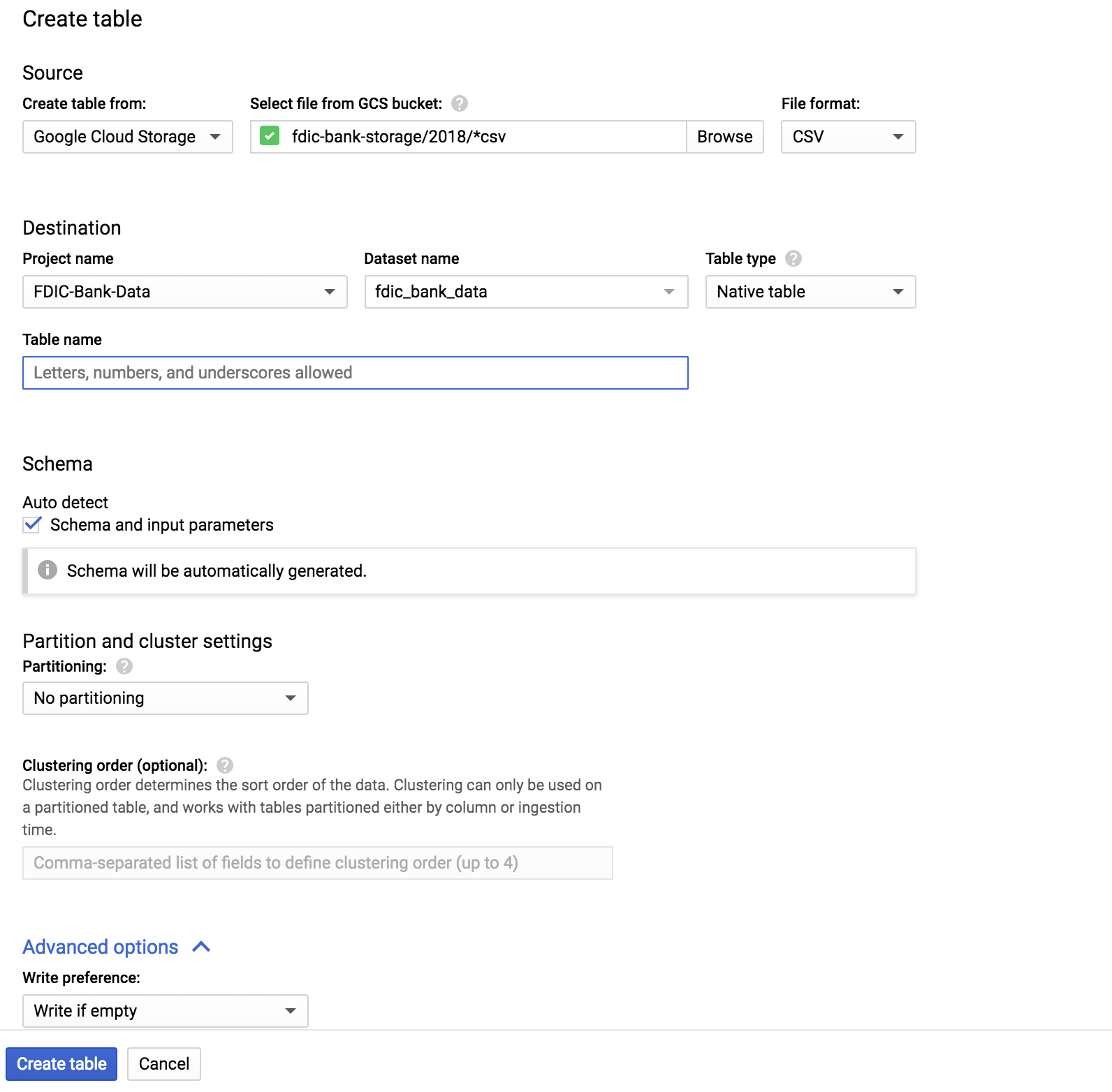Expand the Project name dropdown
Viewport: 1112px width, 1092px height.
pos(184,292)
